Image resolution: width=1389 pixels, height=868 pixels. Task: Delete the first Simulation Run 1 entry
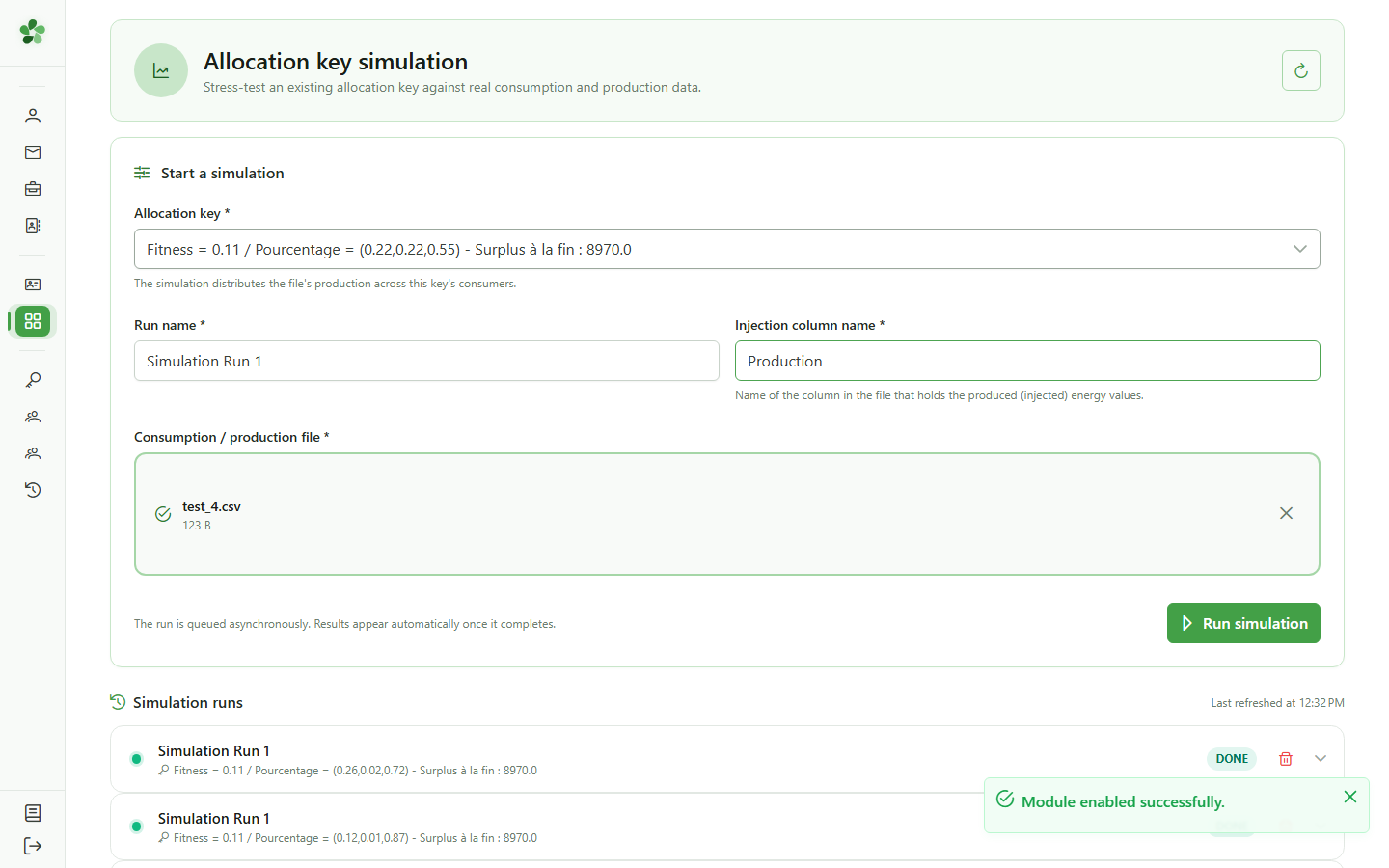coord(1286,759)
